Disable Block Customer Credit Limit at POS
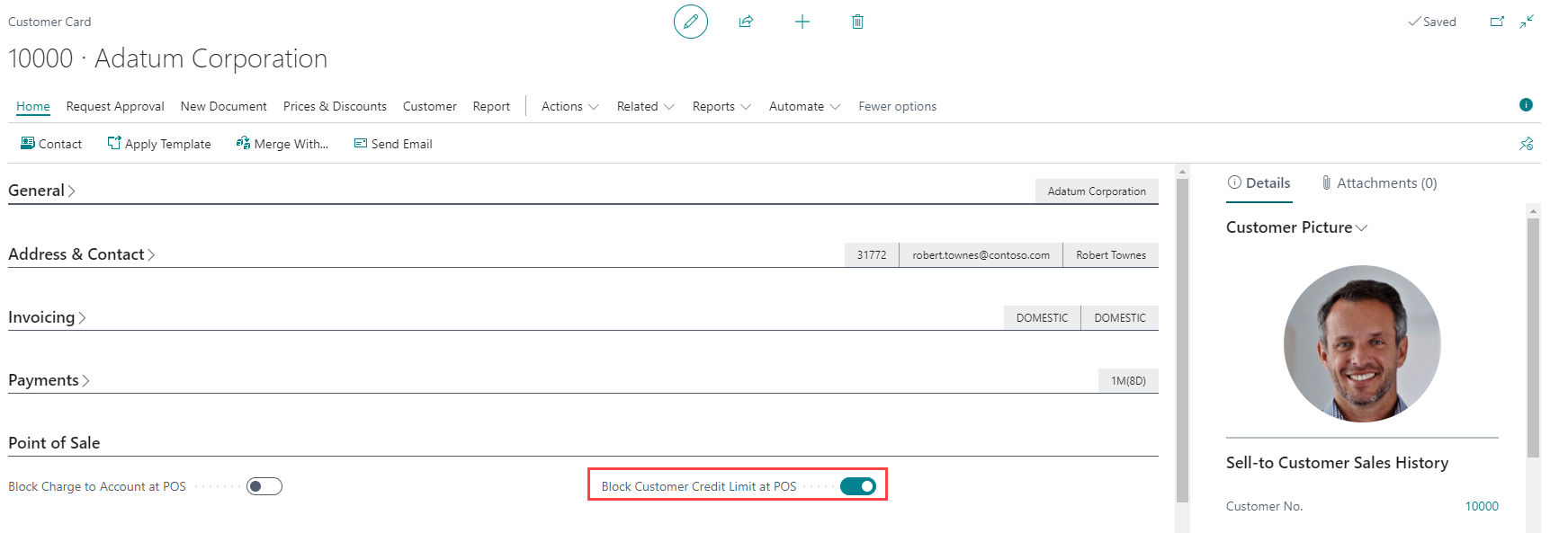1568x533 pixels. [858, 486]
